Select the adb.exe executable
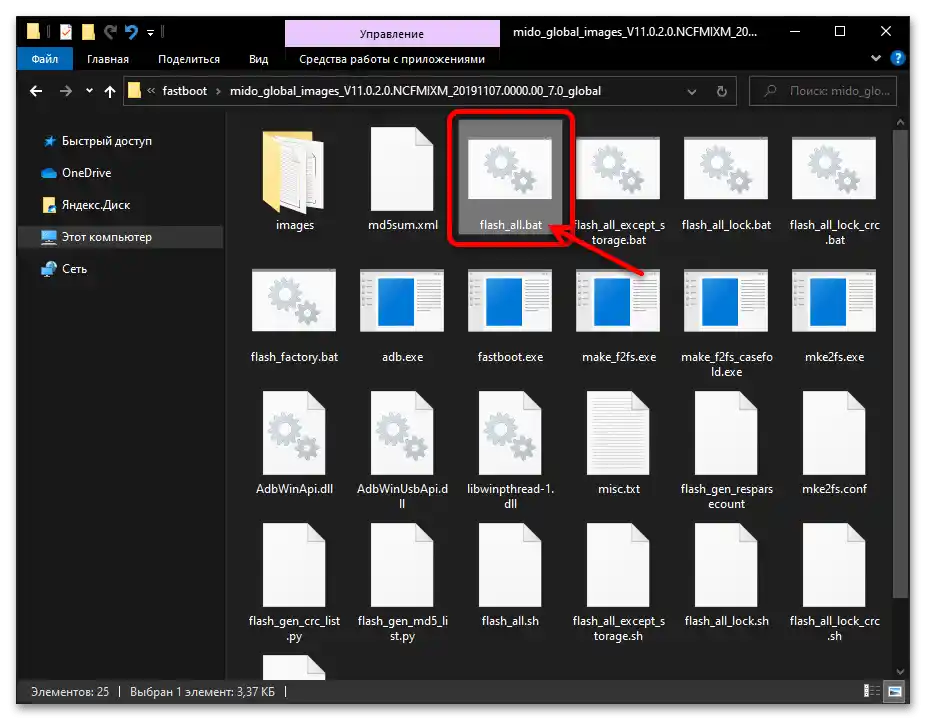Viewport: 926px width, 720px height. click(x=402, y=315)
